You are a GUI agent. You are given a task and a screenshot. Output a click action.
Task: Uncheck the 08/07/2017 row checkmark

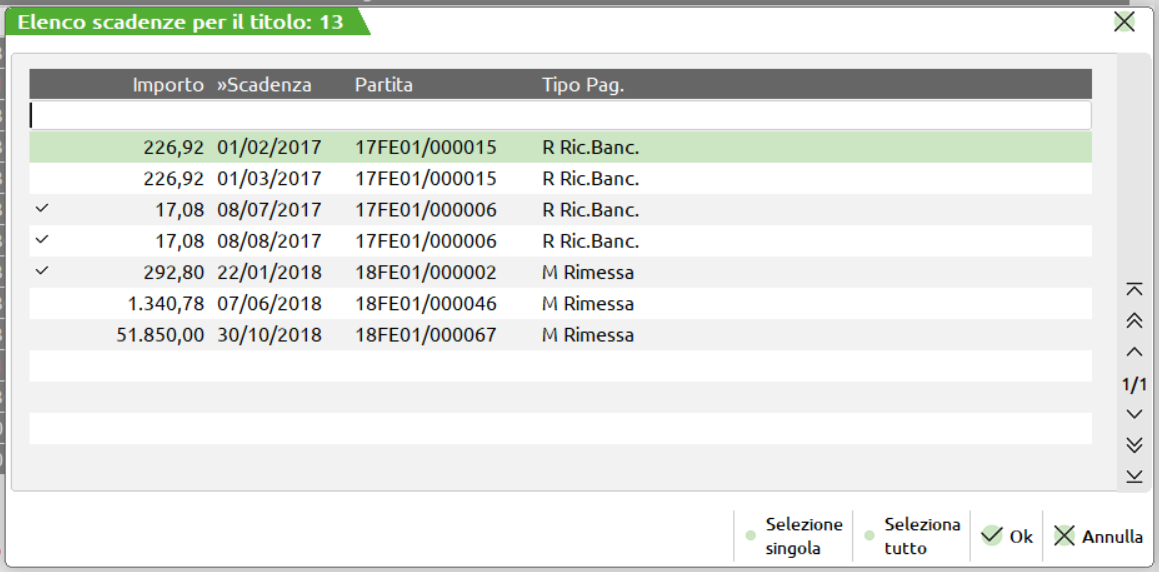click(x=41, y=209)
